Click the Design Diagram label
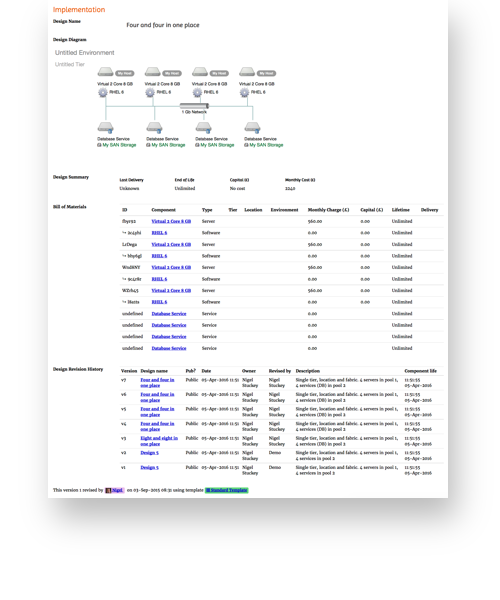This screenshot has width=500, height=600. (70, 39)
